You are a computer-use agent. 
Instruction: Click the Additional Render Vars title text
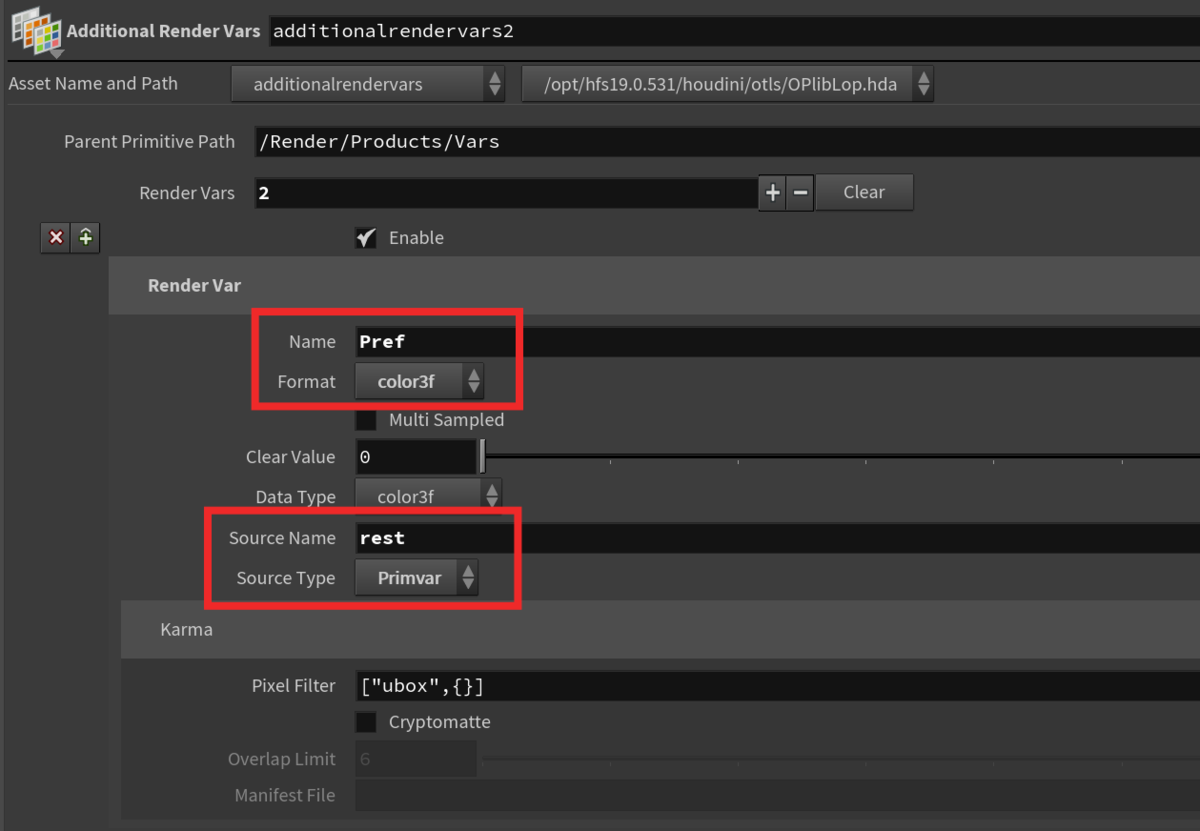point(164,31)
